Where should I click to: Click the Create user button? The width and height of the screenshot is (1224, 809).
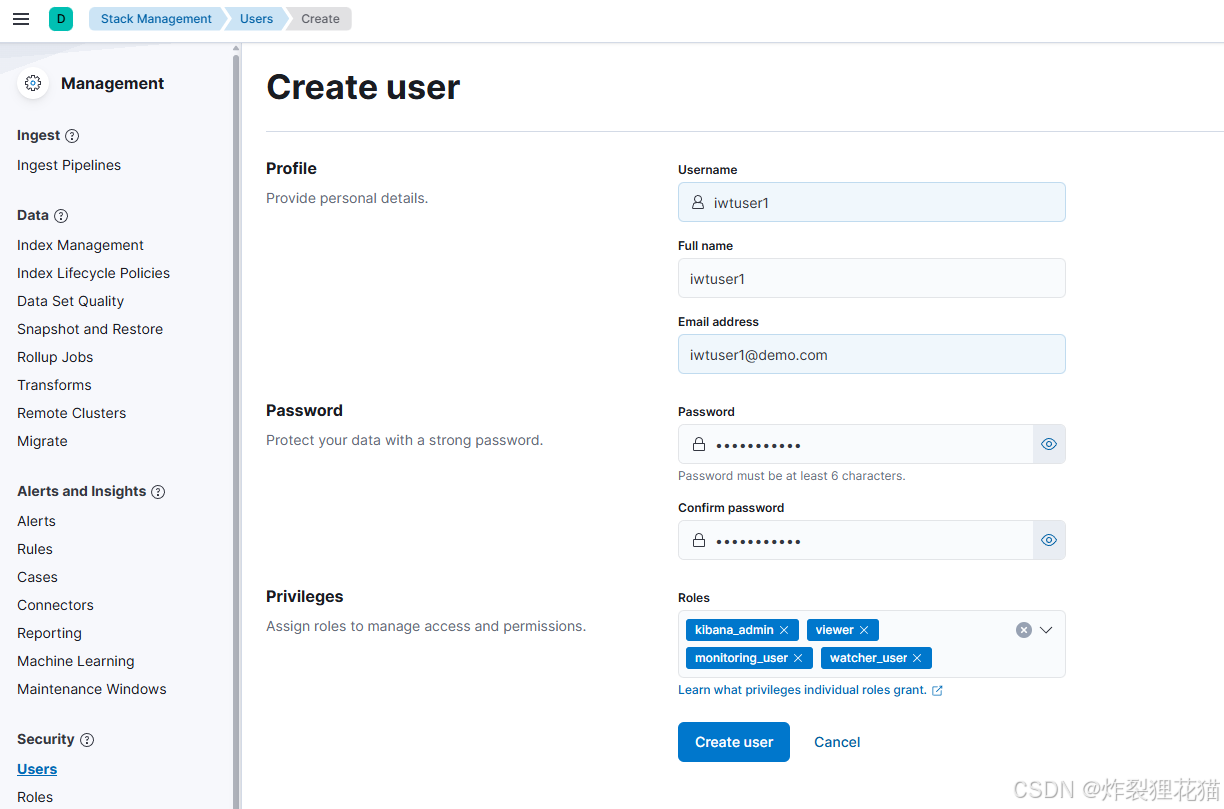(734, 742)
